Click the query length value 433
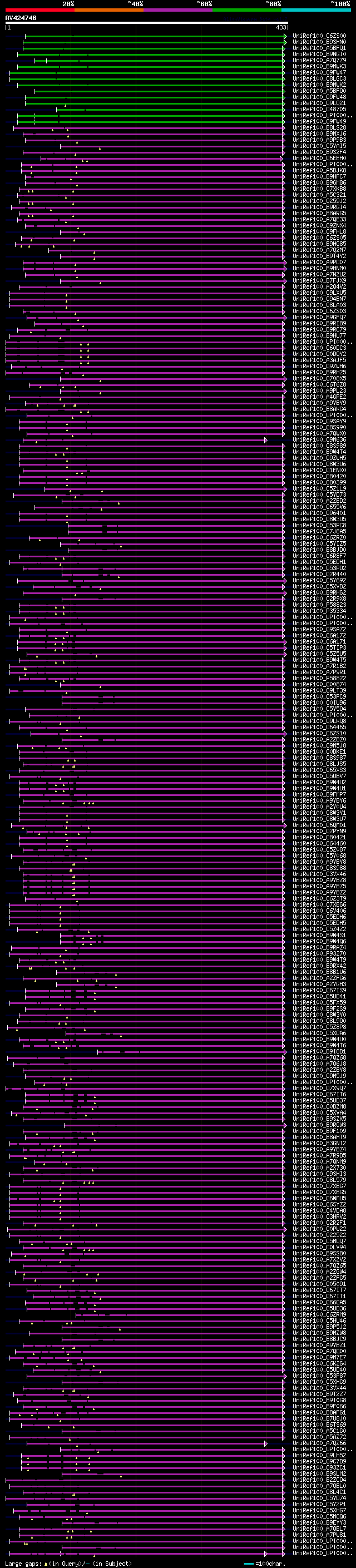Viewport: 356px width, 1568px height. (x=280, y=27)
